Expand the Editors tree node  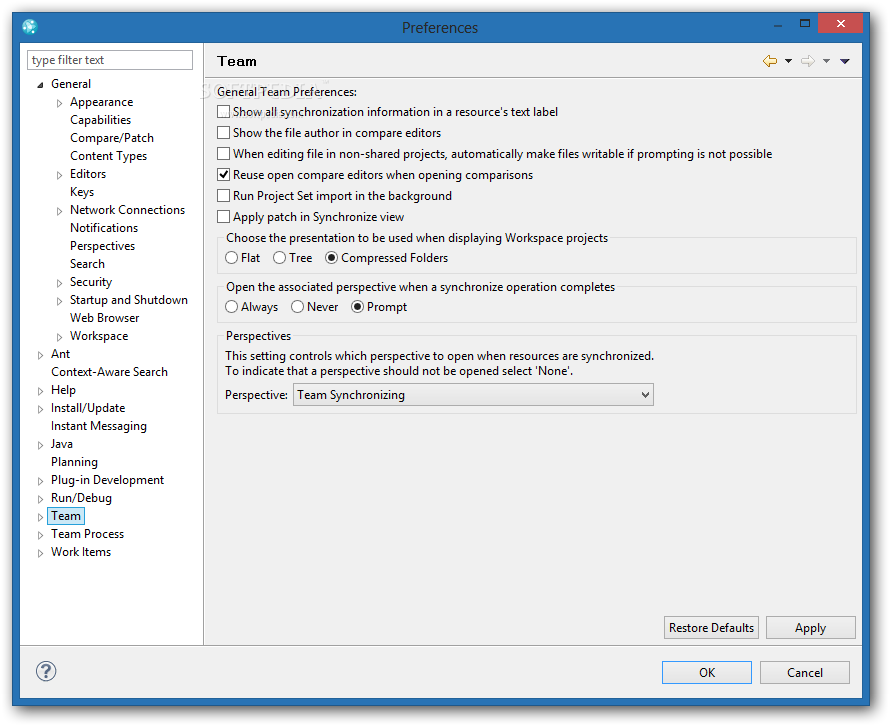pos(60,175)
